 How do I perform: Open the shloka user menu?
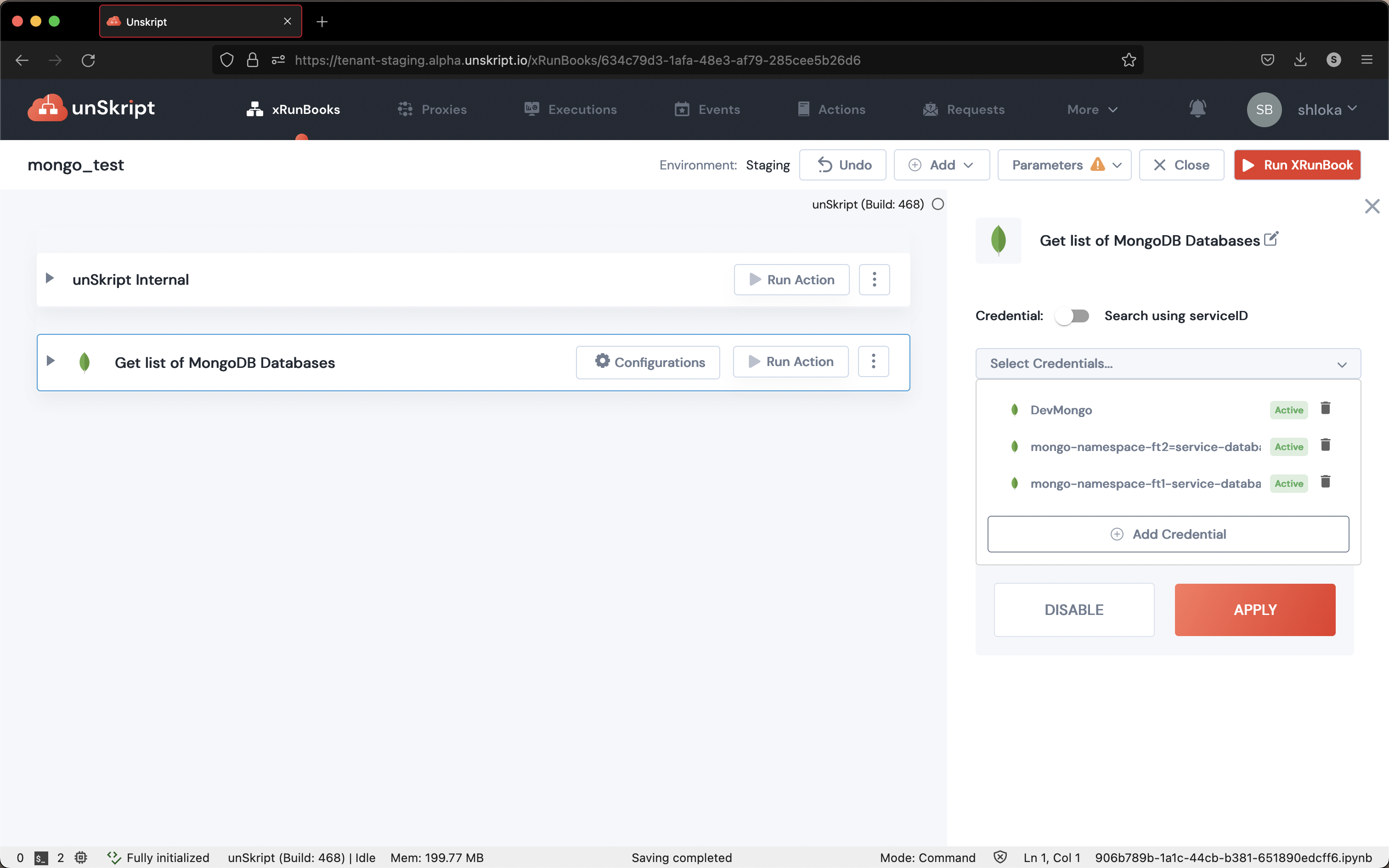coord(1327,109)
